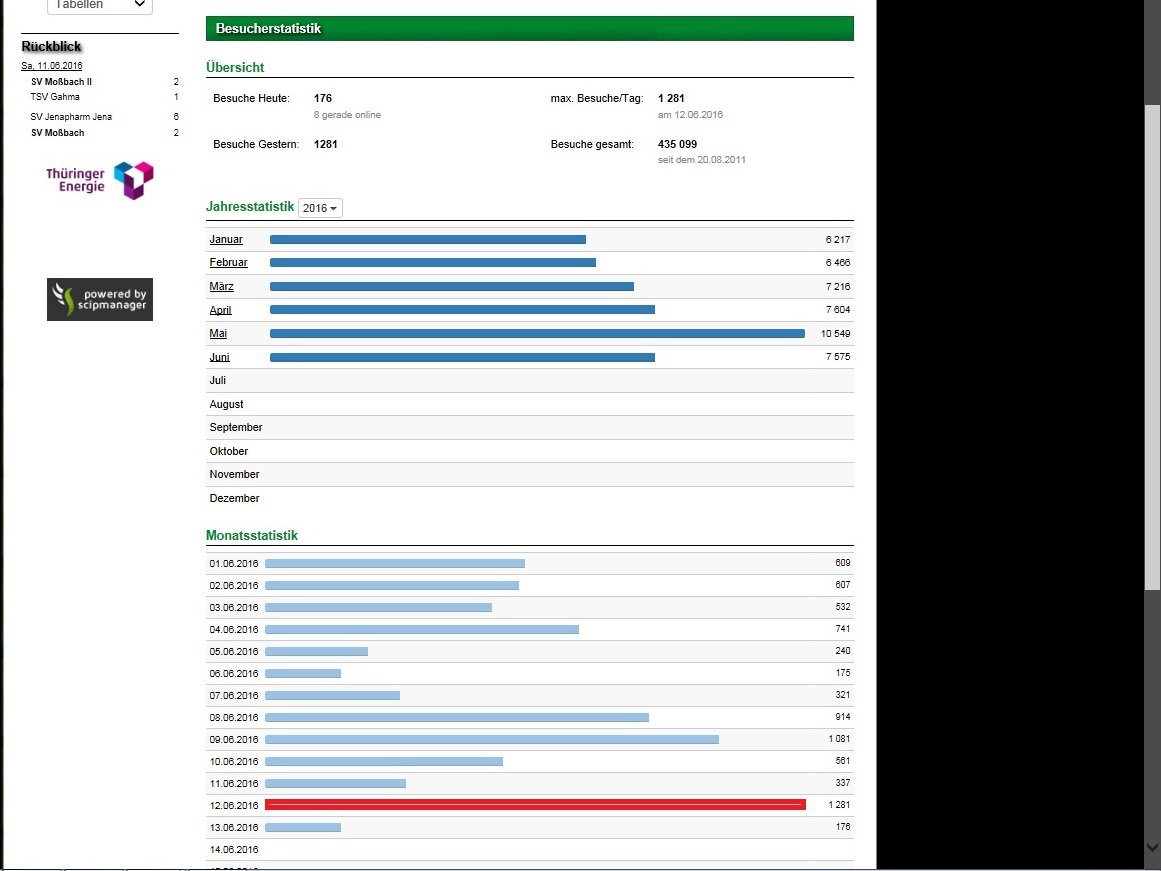
Task: Click the 10.06.2016 date label
Action: (x=234, y=762)
